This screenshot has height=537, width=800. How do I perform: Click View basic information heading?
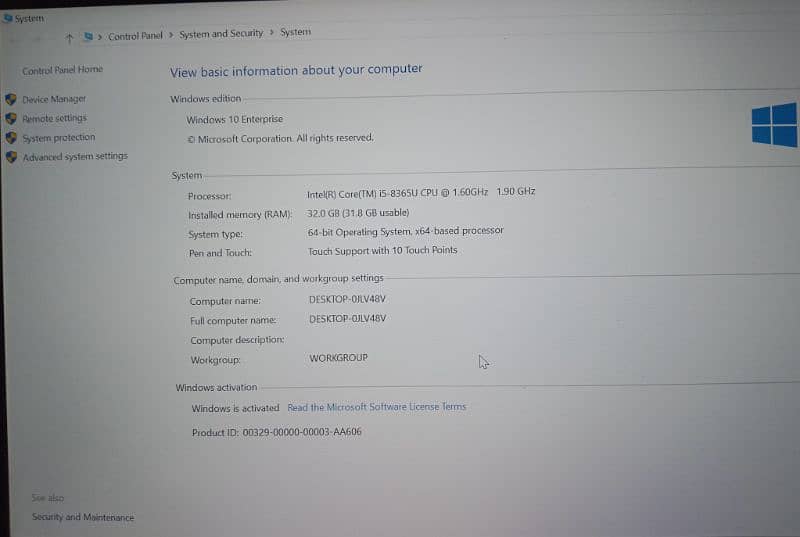[296, 70]
